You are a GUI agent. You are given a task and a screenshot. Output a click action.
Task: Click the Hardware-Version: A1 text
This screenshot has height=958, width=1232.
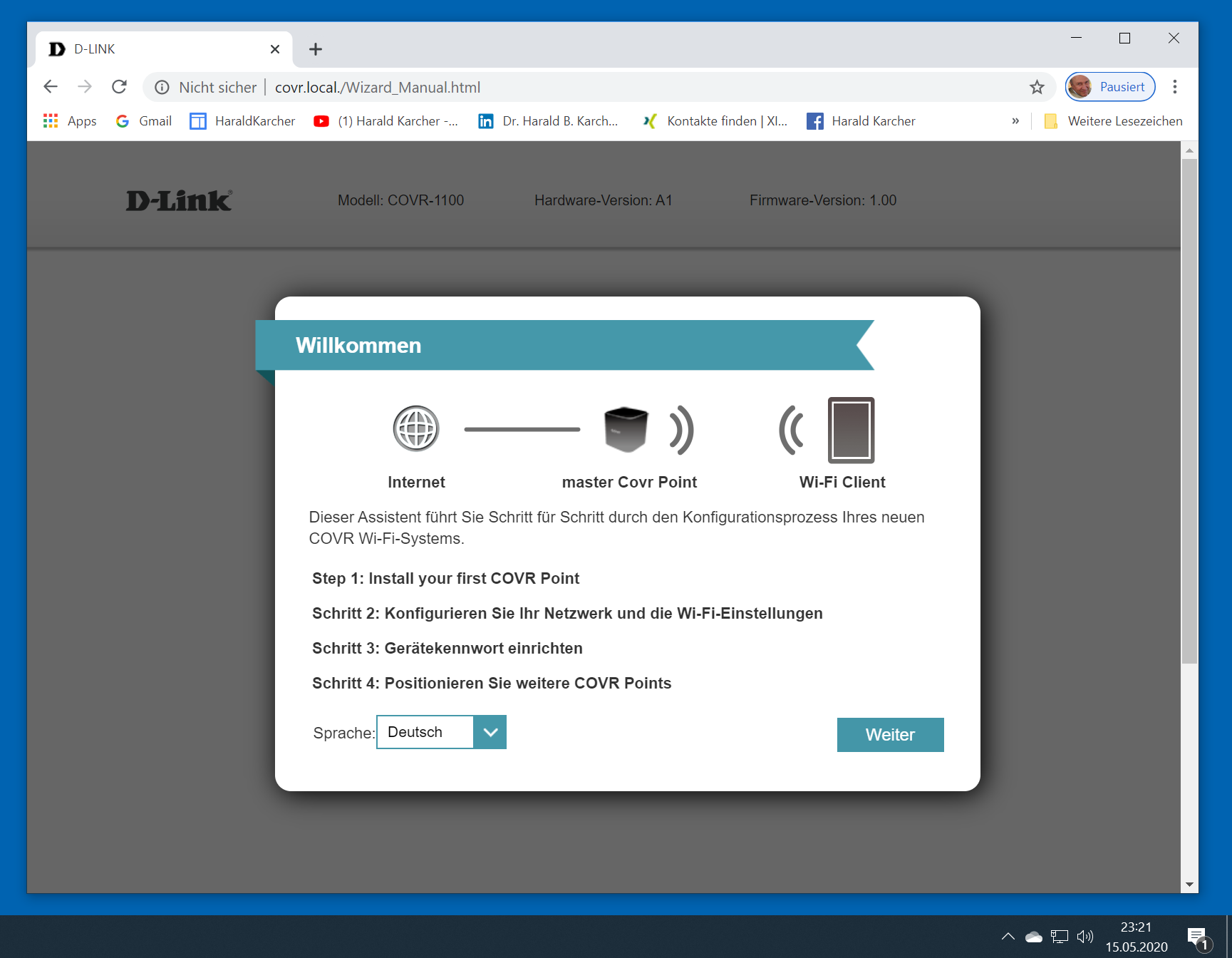(604, 200)
